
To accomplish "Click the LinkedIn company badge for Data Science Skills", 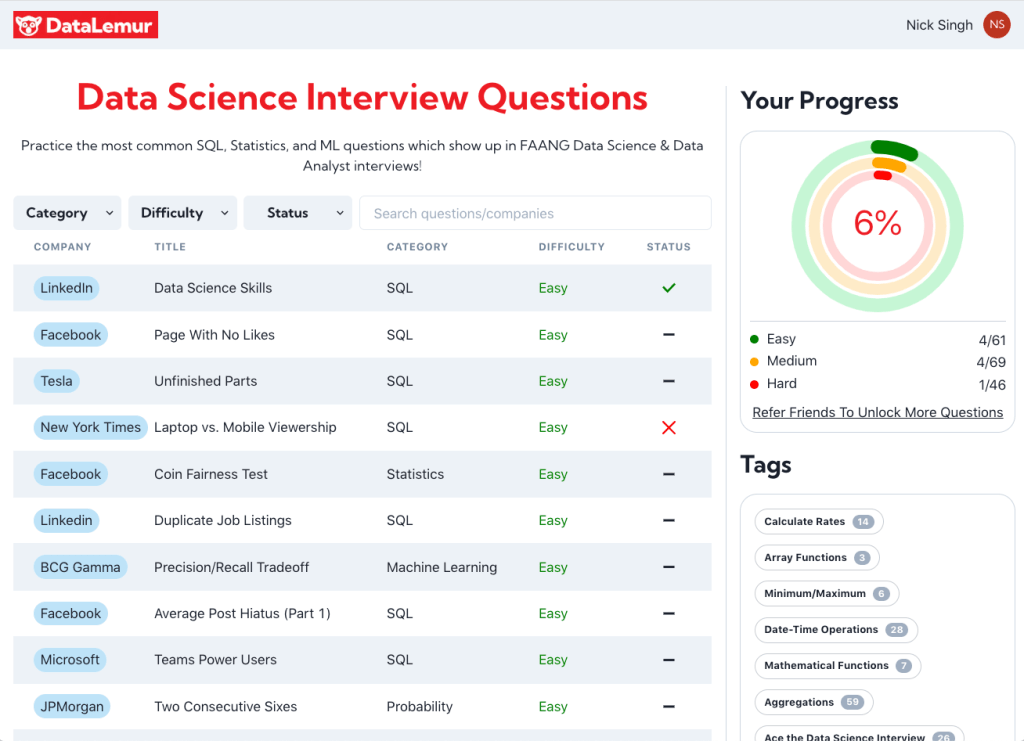I will [67, 288].
